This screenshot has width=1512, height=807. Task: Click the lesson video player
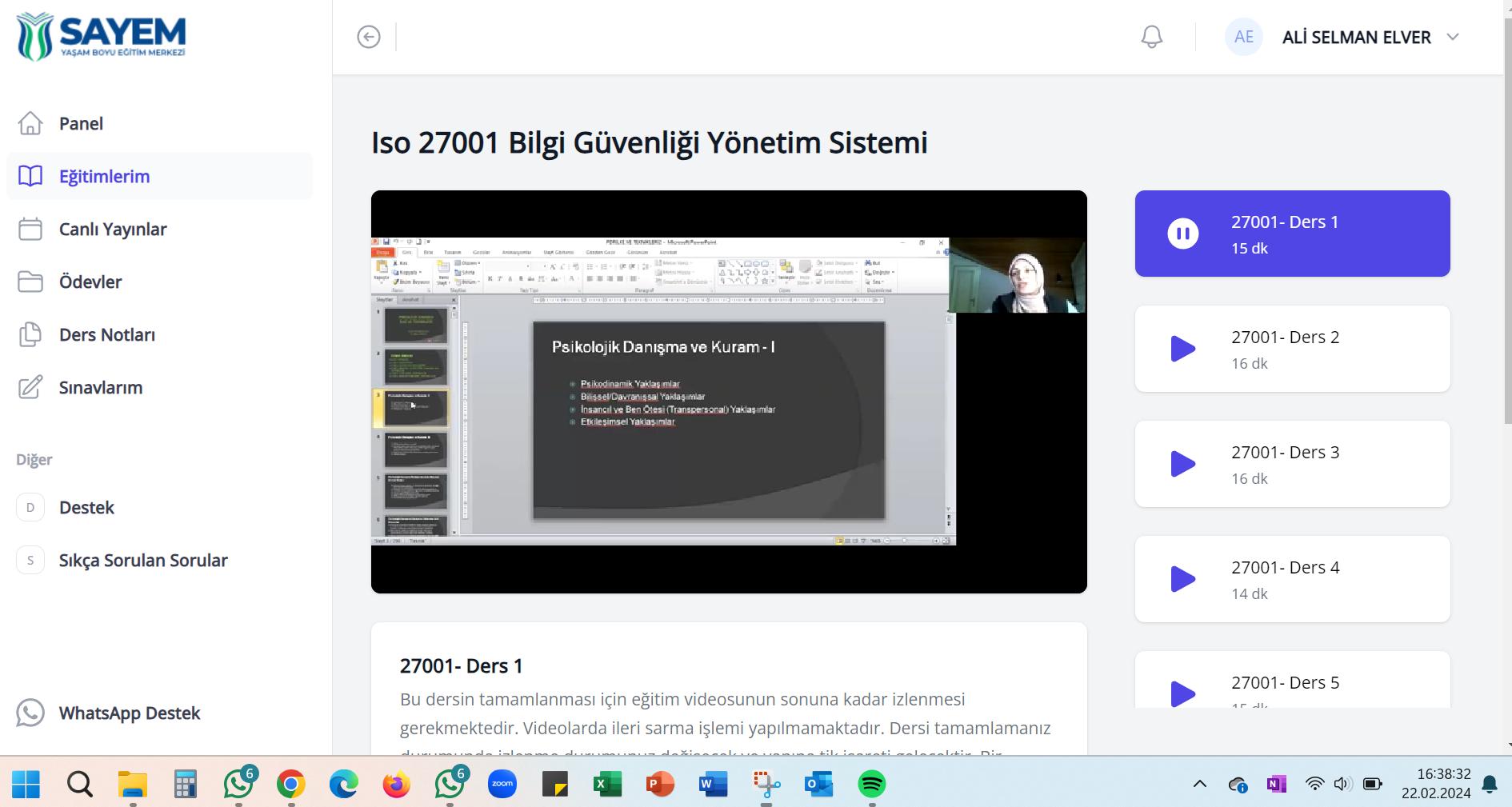pos(729,392)
